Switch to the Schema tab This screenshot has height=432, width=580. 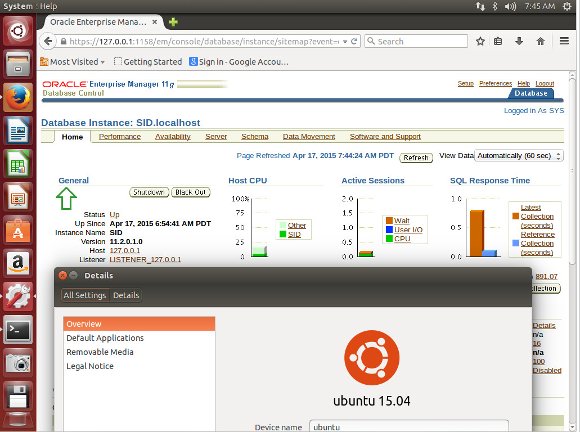pos(255,136)
